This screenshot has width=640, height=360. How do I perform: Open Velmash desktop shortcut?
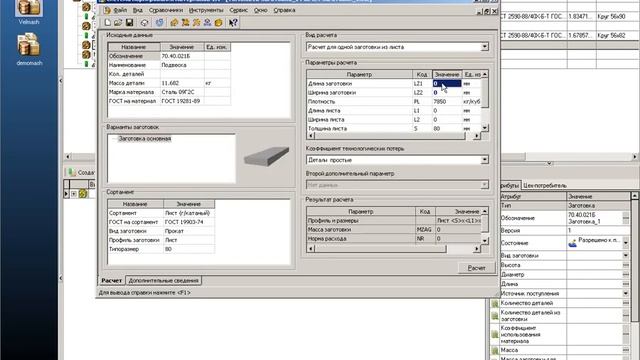point(29,12)
